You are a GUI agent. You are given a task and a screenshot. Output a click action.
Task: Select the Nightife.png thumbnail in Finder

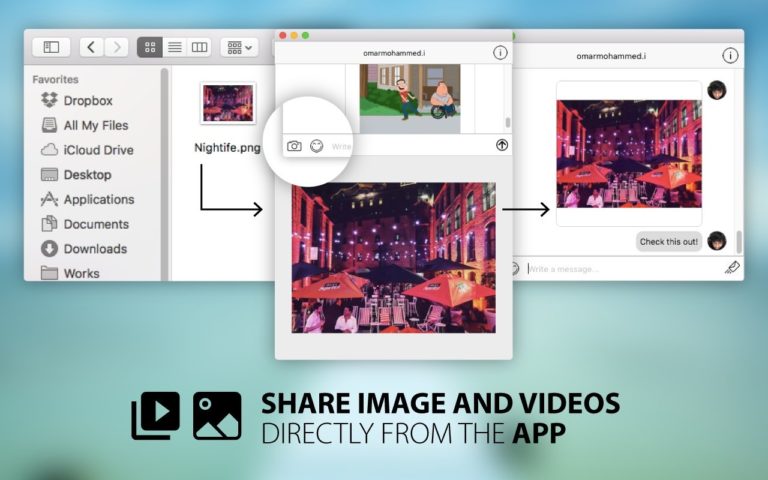[x=228, y=103]
